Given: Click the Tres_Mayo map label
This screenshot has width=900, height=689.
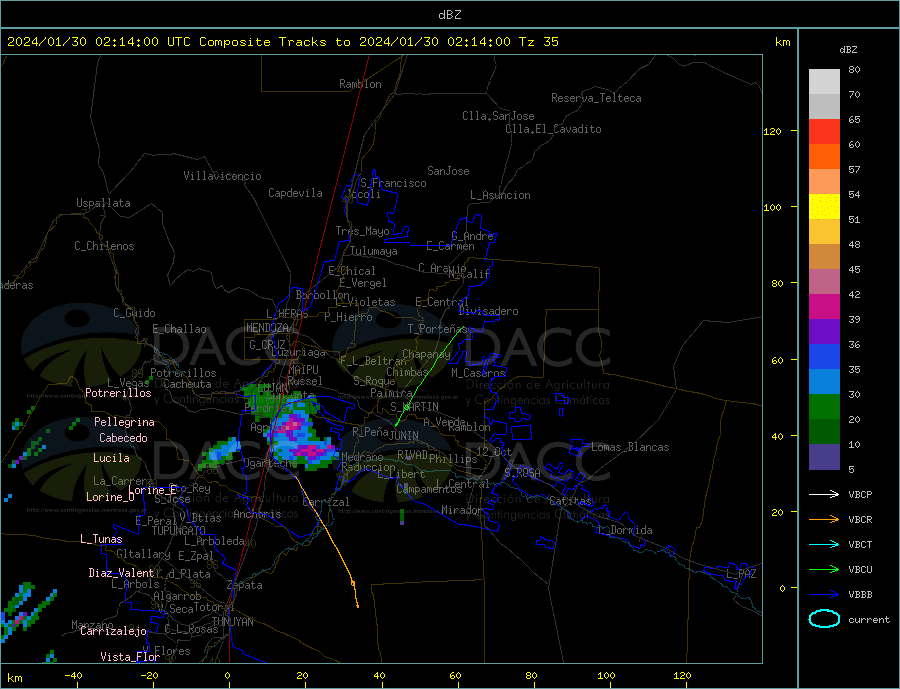Looking at the screenshot, I should click(362, 231).
